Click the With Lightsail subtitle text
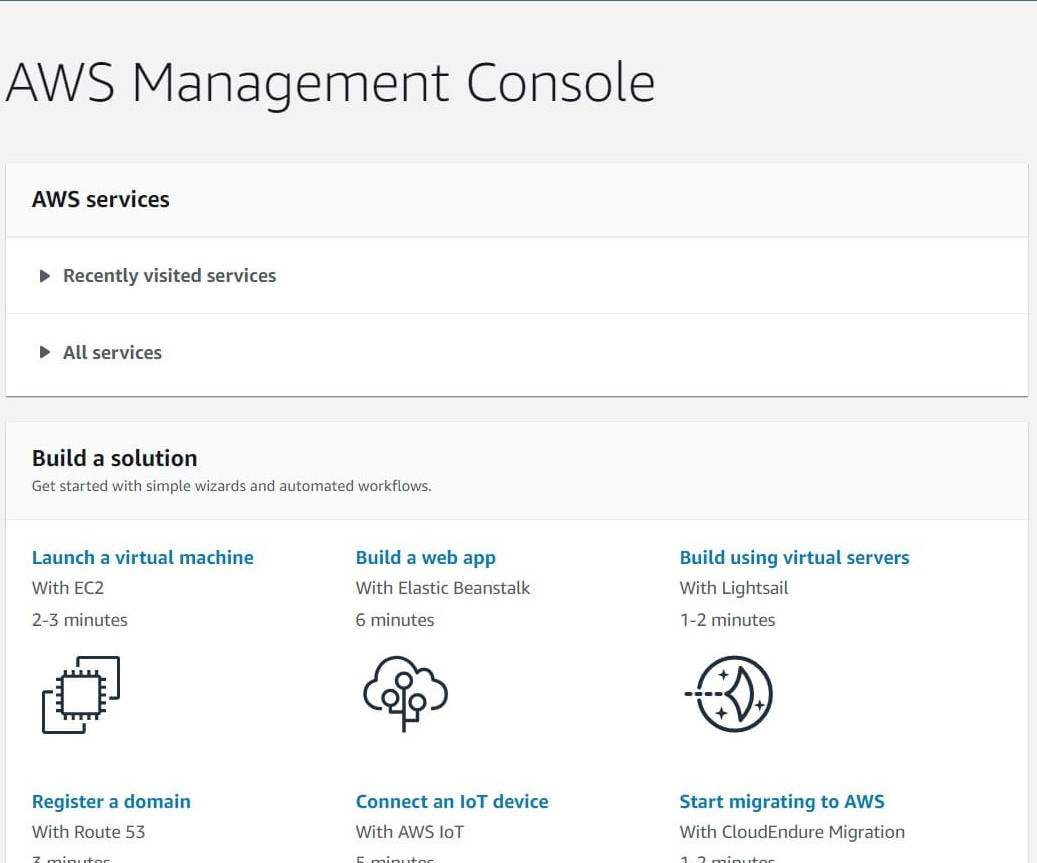The height and width of the screenshot is (863, 1037). (x=734, y=588)
